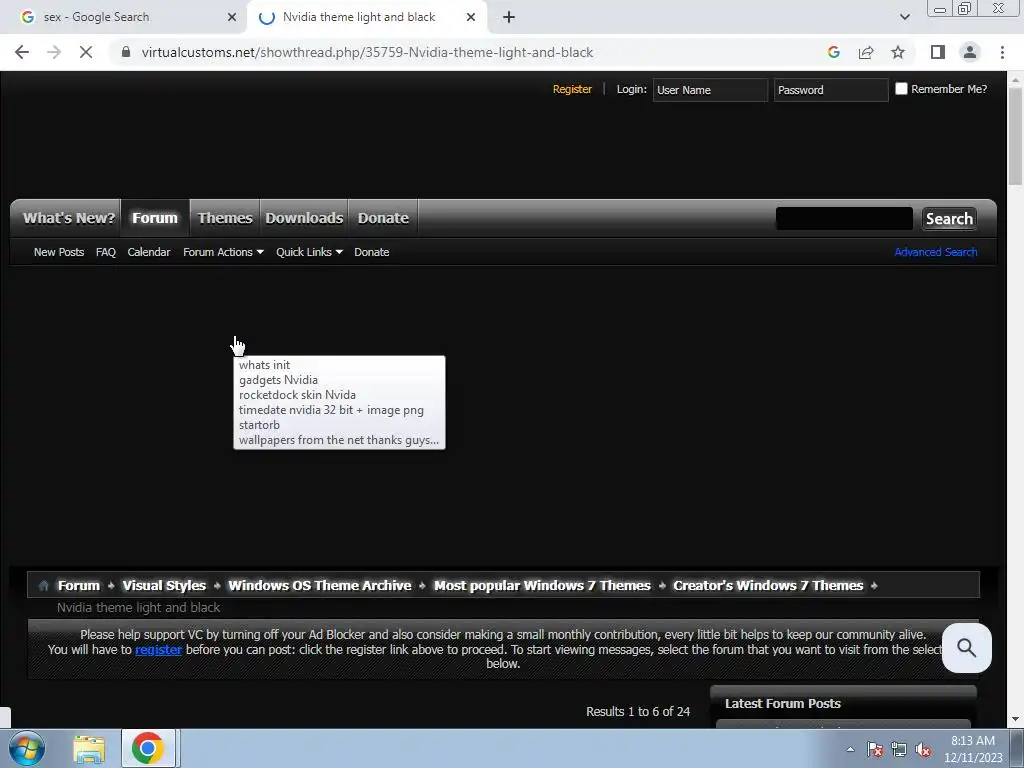1024x768 pixels.
Task: Go back using browser back arrow
Action: coord(22,52)
